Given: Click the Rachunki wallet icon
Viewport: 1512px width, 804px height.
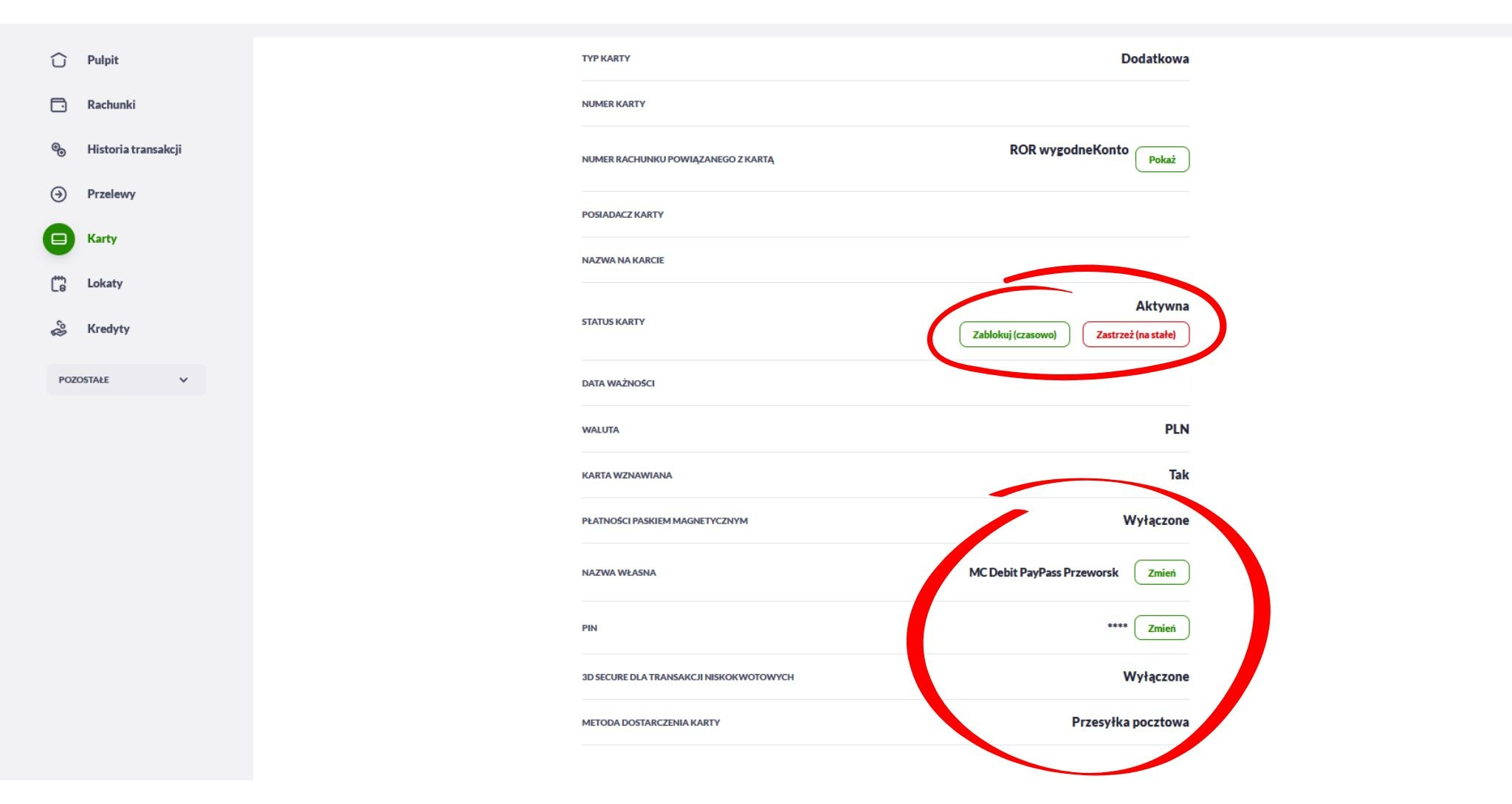Looking at the screenshot, I should (58, 105).
